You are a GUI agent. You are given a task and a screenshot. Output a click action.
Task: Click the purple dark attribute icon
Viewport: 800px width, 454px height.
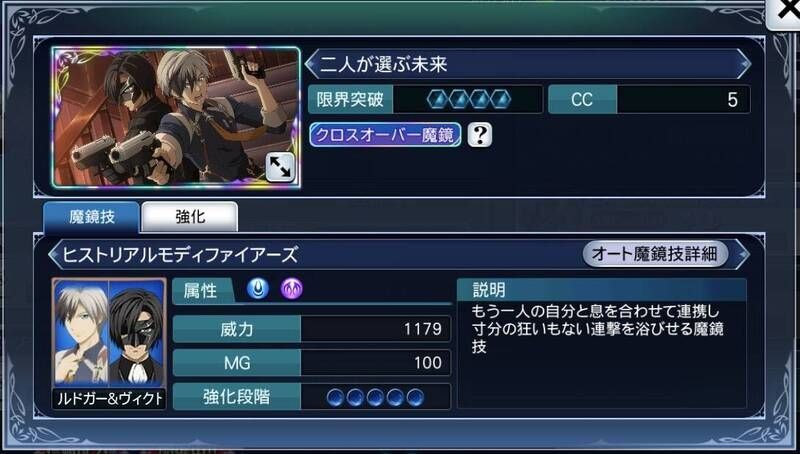[291, 289]
